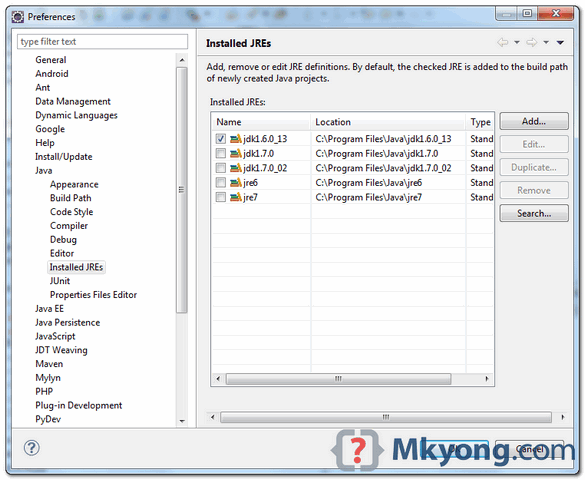Click the jre6 JRE library icon
The image size is (585, 480).
[x=236, y=182]
